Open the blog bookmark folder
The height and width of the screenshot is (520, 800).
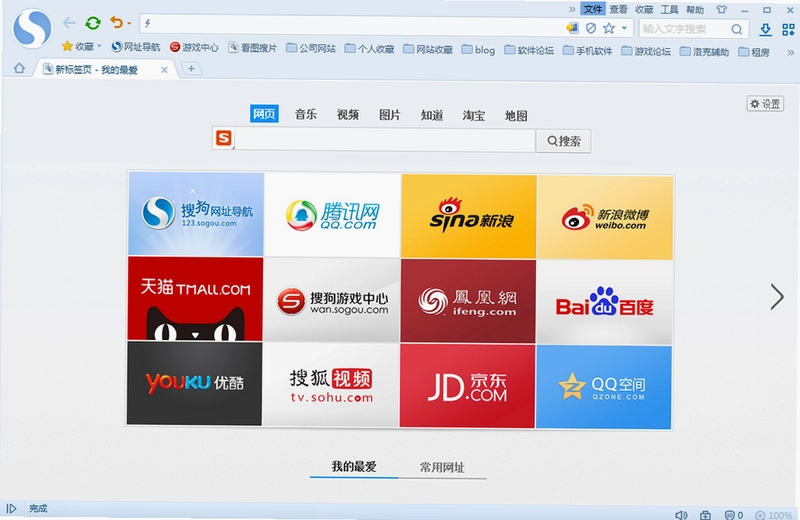coord(479,49)
